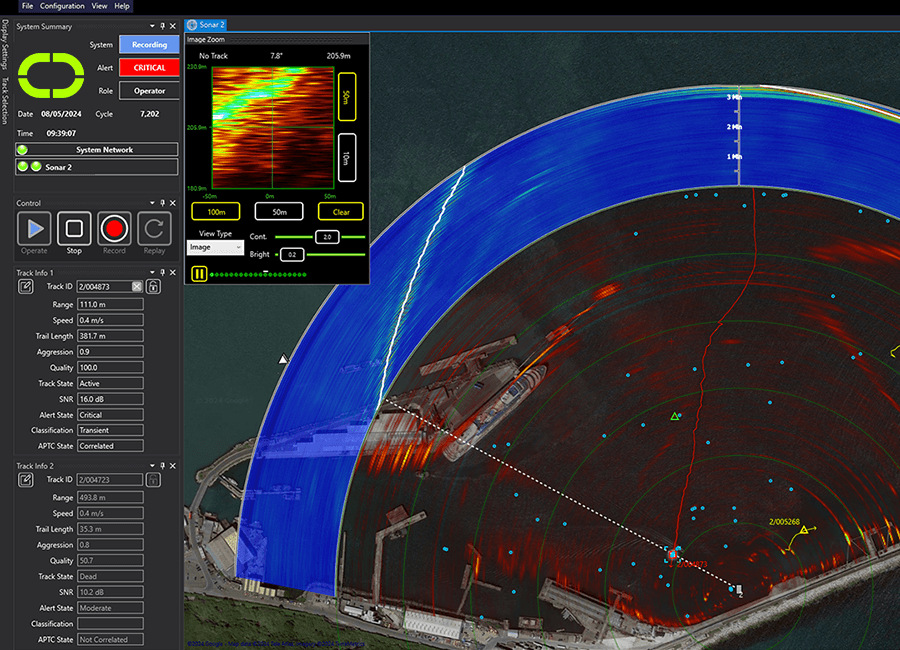
Task: Open Track Info 1 panel options arrow
Action: (151, 273)
